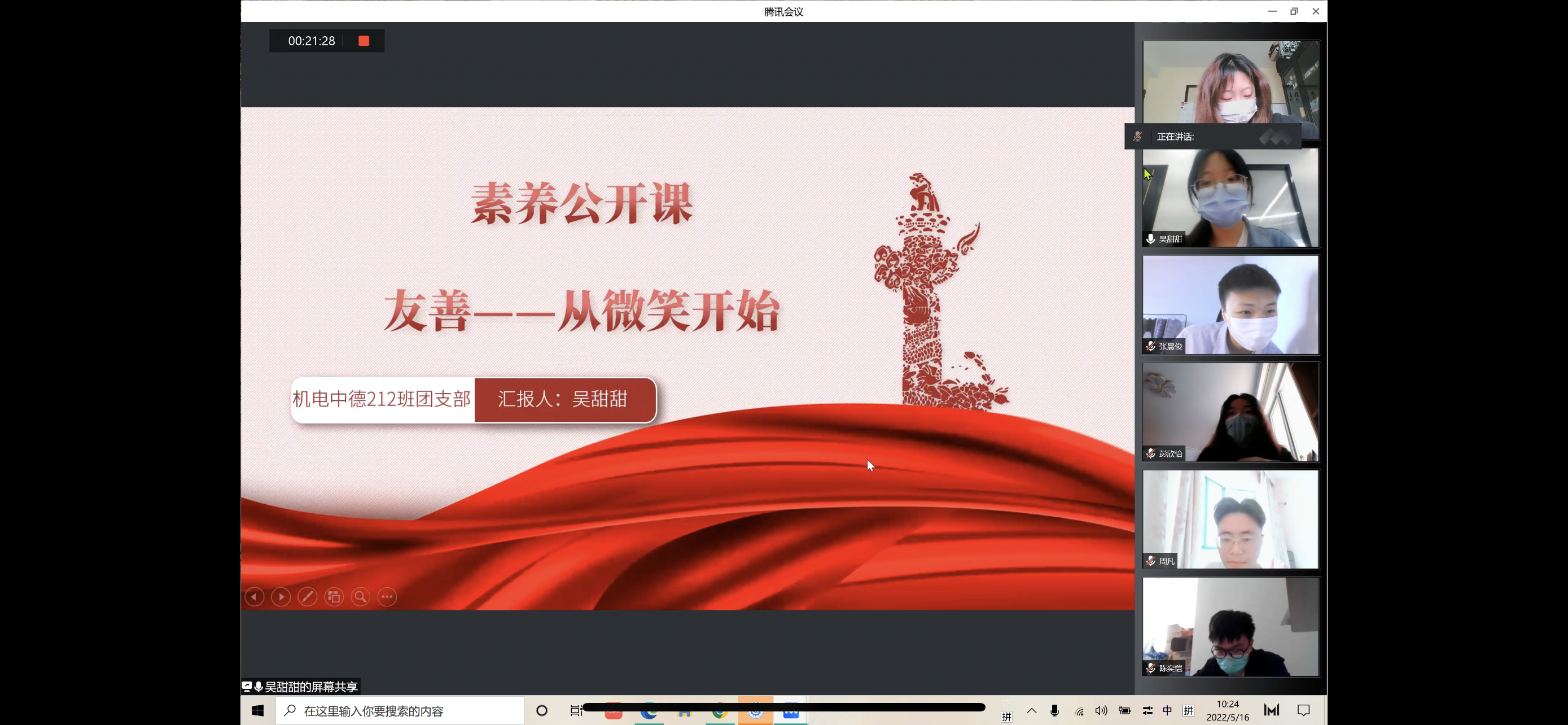1568x725 pixels.
Task: Open the slideshow zoom magnifier
Action: 360,597
